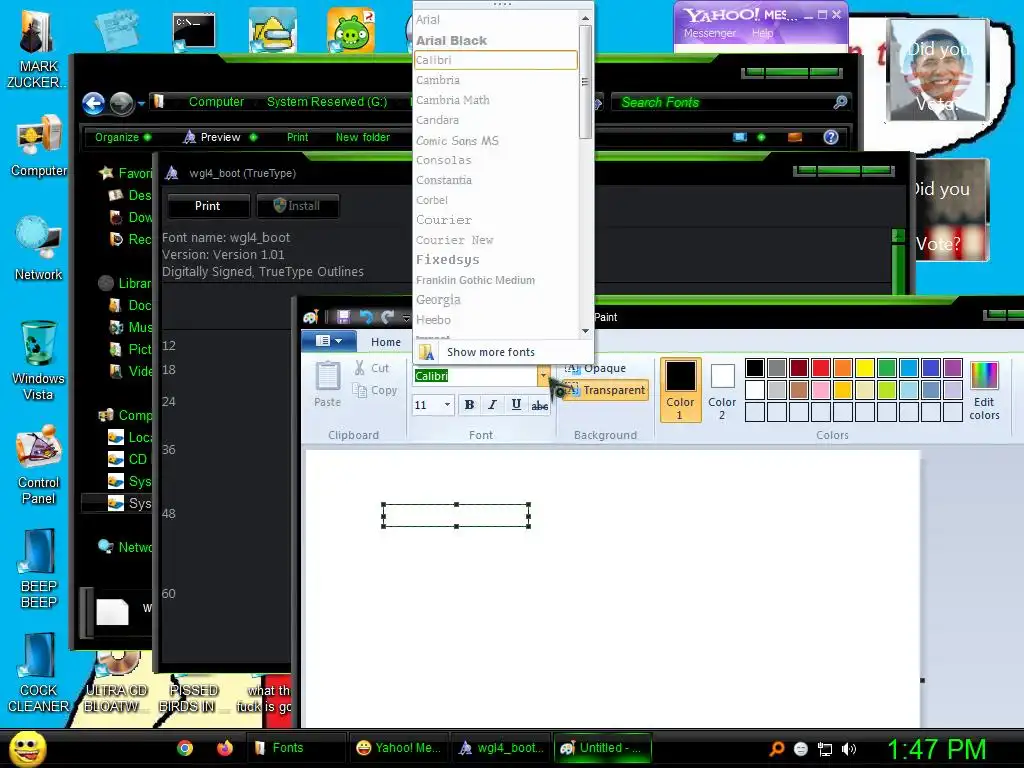Click the Copy icon in Clipboard group
The width and height of the screenshot is (1024, 768).
359,390
